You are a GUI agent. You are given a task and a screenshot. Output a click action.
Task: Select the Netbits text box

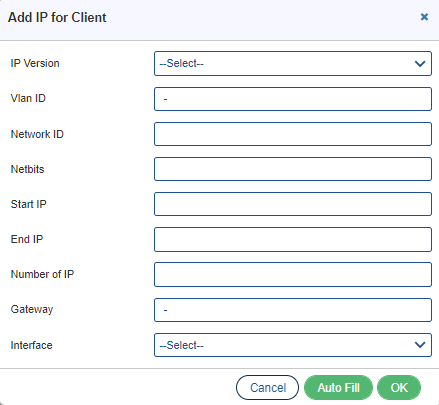(x=293, y=169)
